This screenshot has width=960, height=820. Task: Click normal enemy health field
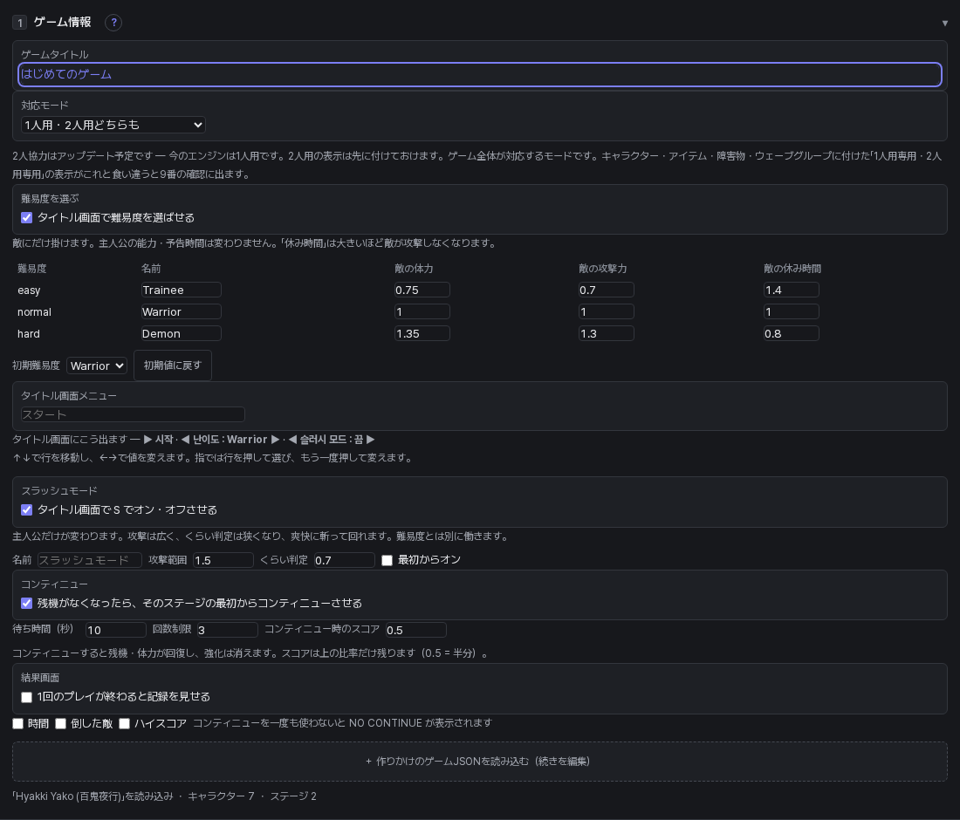pos(422,312)
